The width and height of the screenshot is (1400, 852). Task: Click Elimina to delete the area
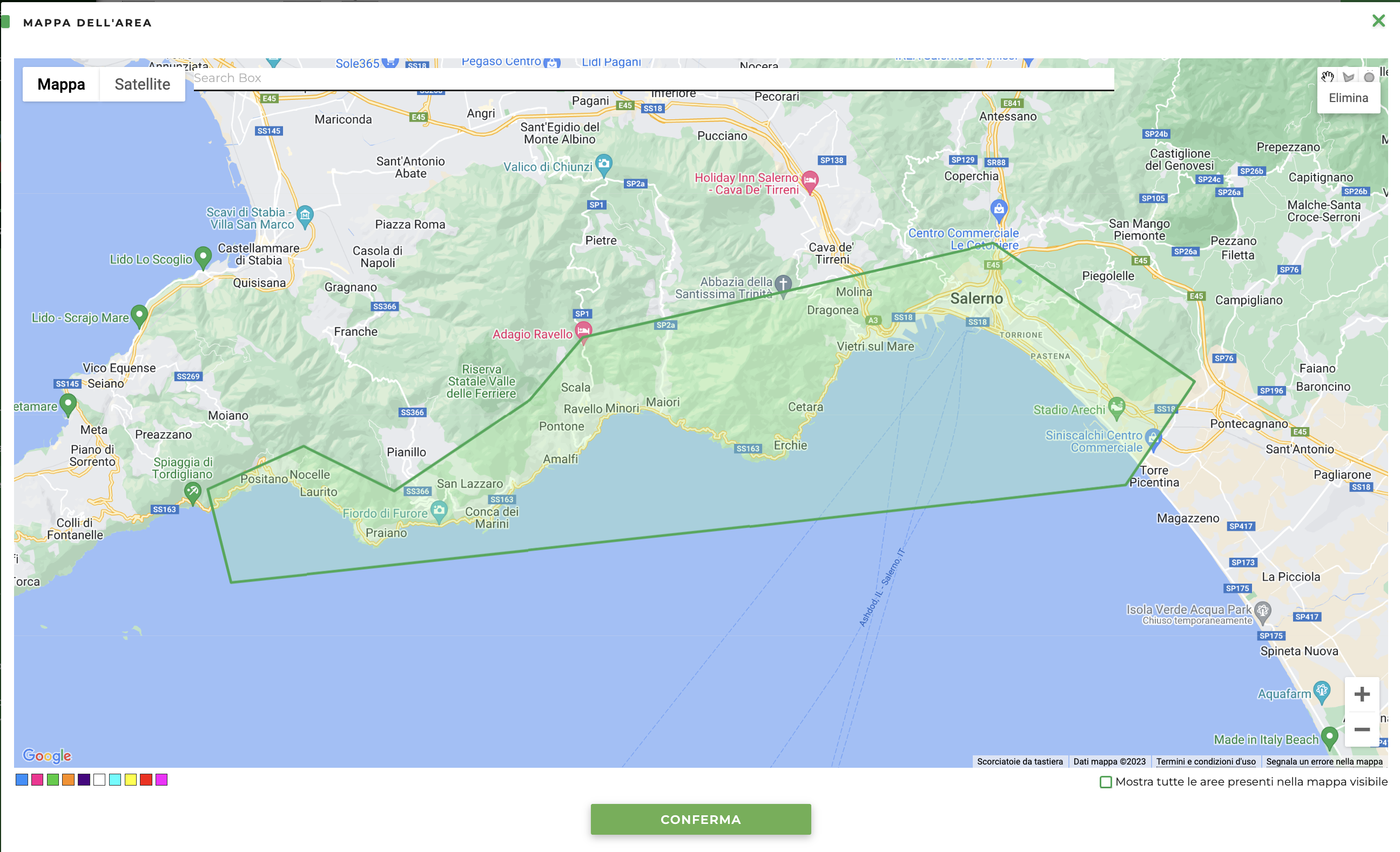pos(1348,98)
